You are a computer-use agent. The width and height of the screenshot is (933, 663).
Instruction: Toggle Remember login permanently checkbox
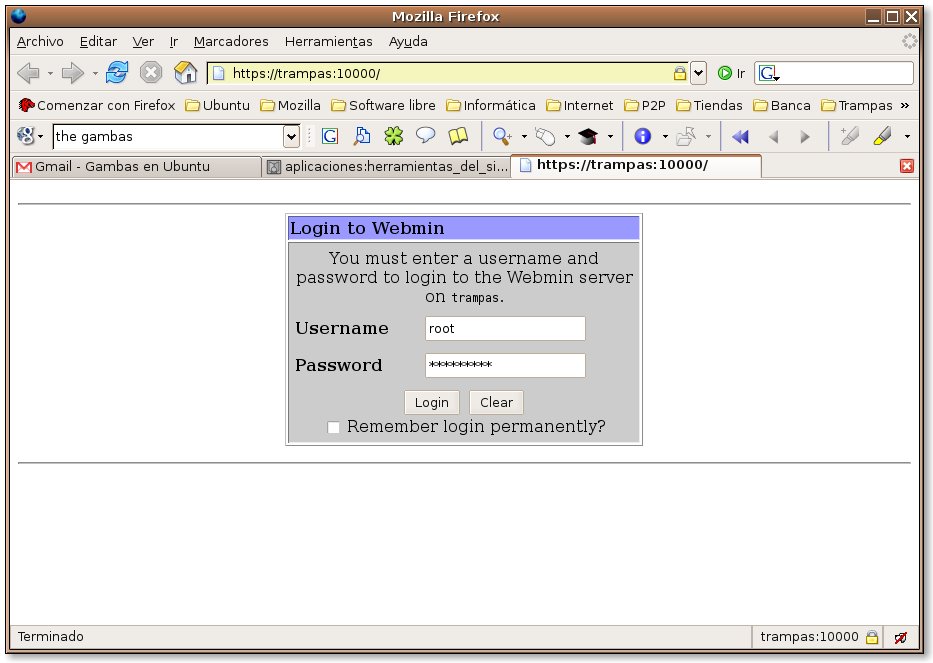[334, 428]
